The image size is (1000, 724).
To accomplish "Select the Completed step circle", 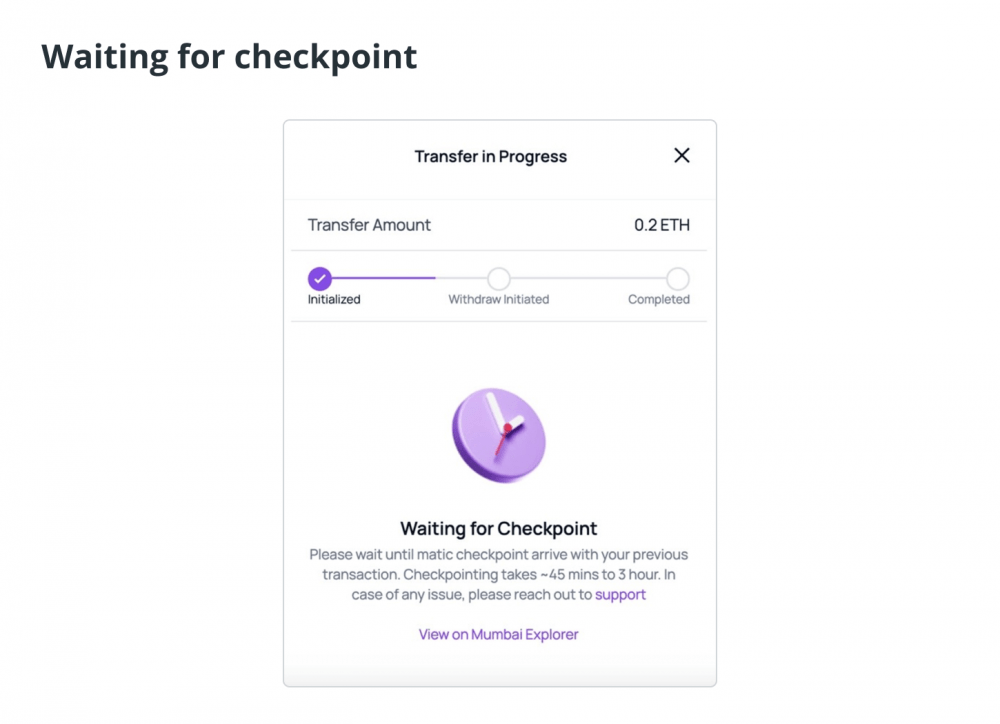I will coord(678,279).
